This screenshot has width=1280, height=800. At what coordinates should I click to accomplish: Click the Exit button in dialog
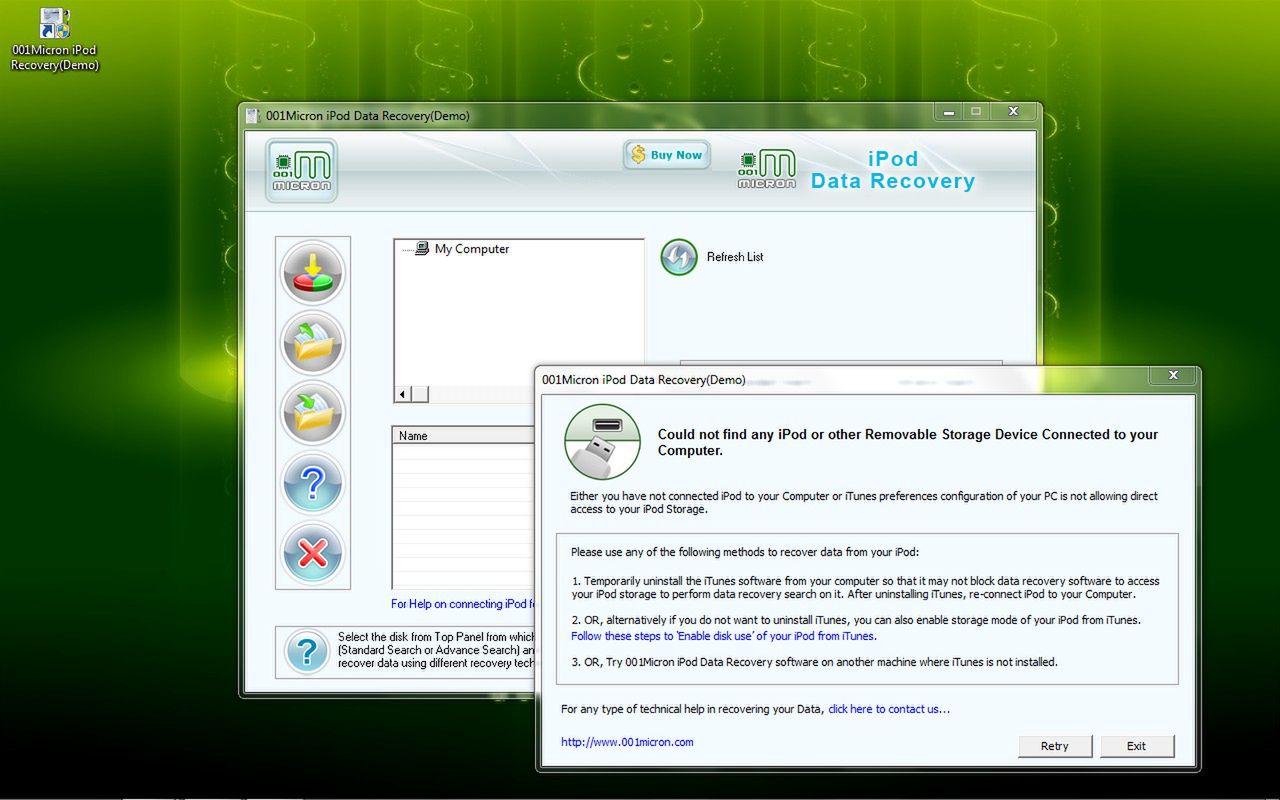[x=1137, y=746]
